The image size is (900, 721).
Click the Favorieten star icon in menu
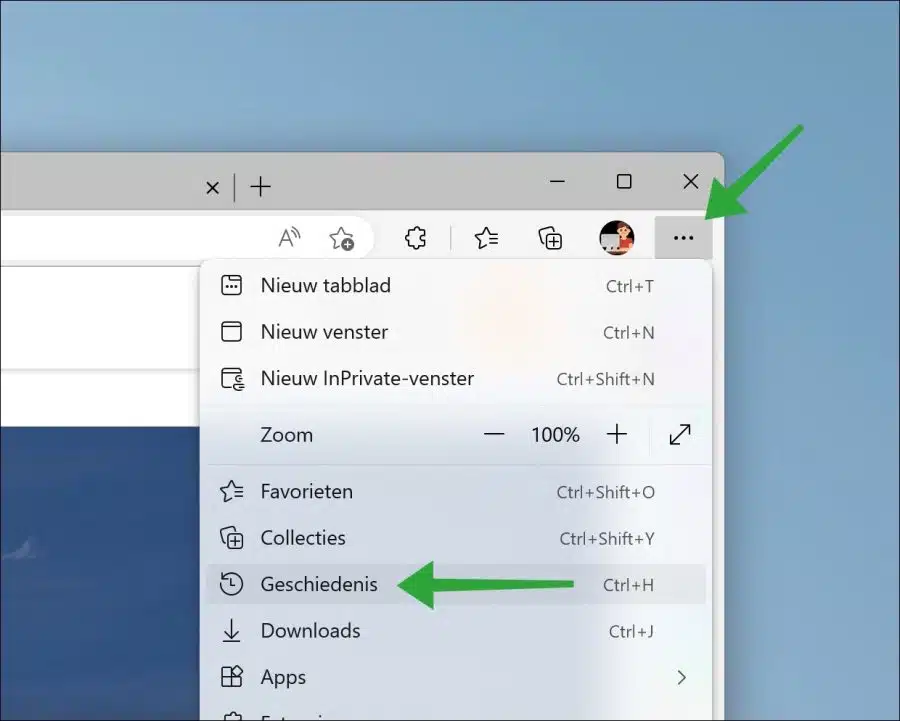coord(232,491)
